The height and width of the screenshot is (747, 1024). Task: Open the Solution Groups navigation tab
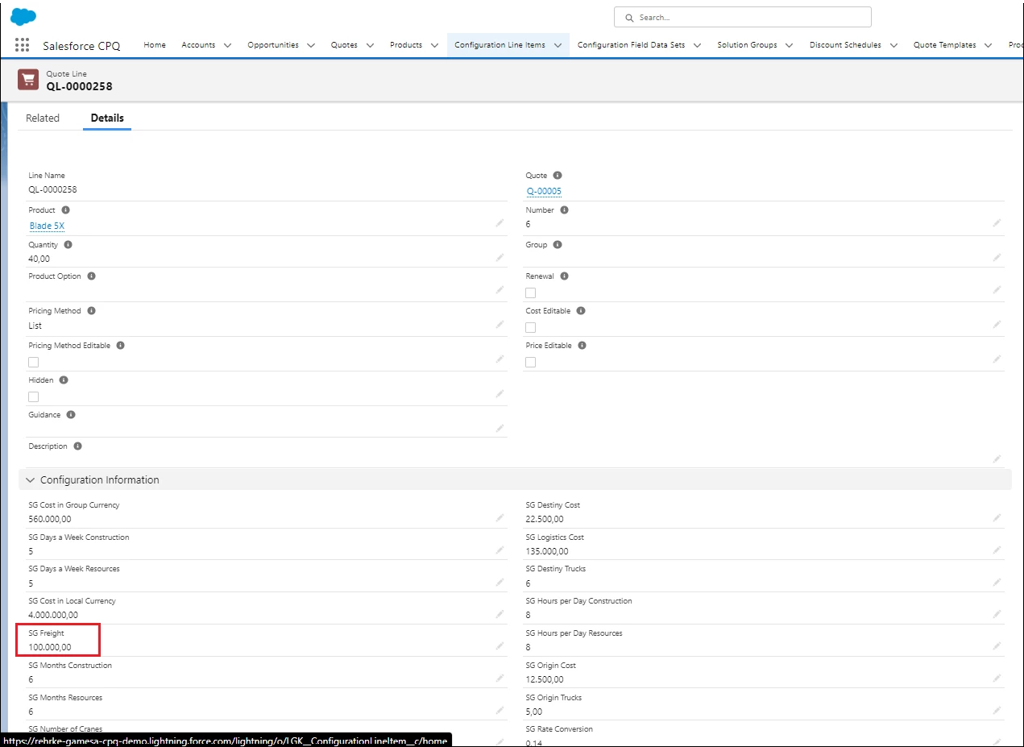point(747,45)
